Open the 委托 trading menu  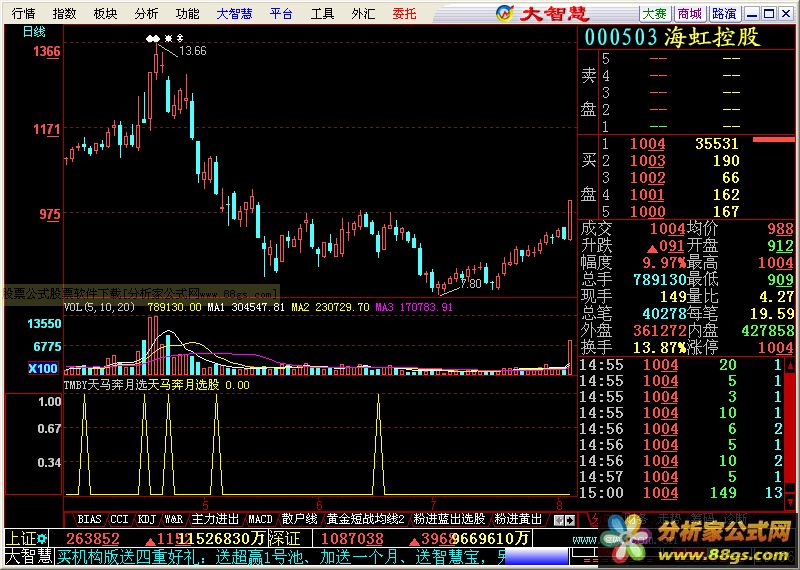click(404, 14)
